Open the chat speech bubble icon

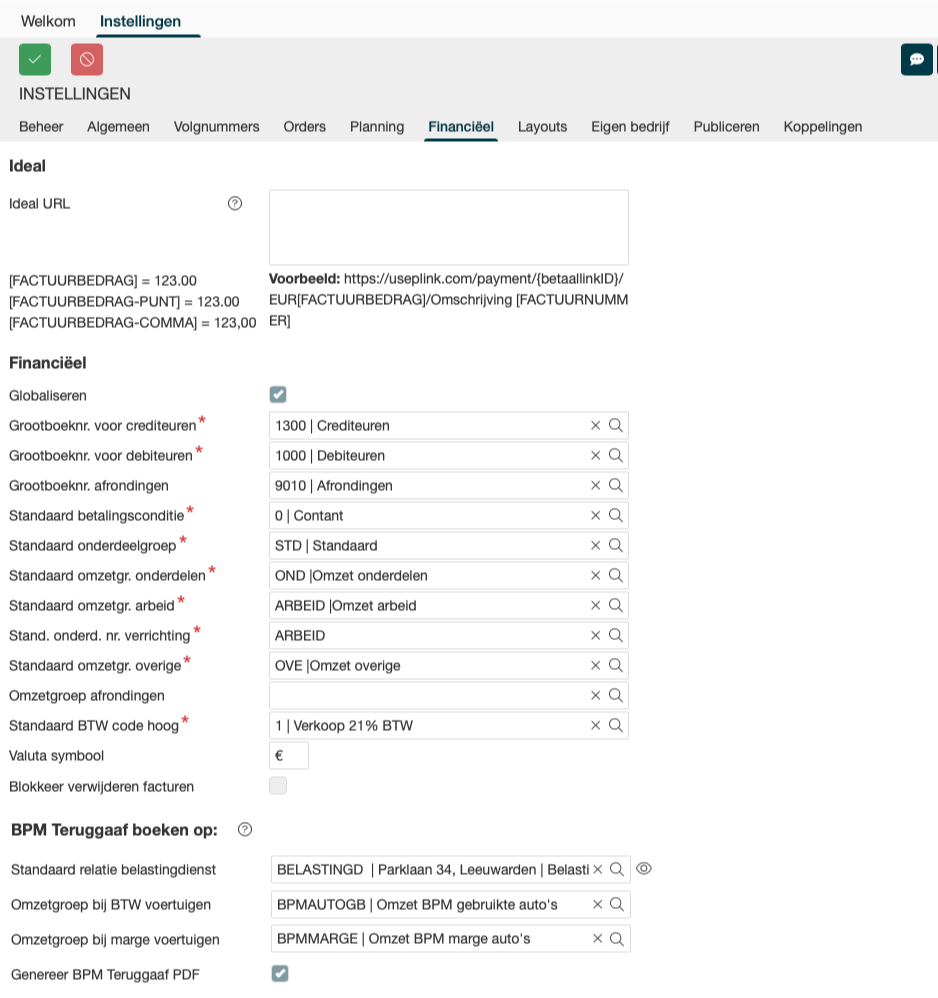(x=916, y=60)
